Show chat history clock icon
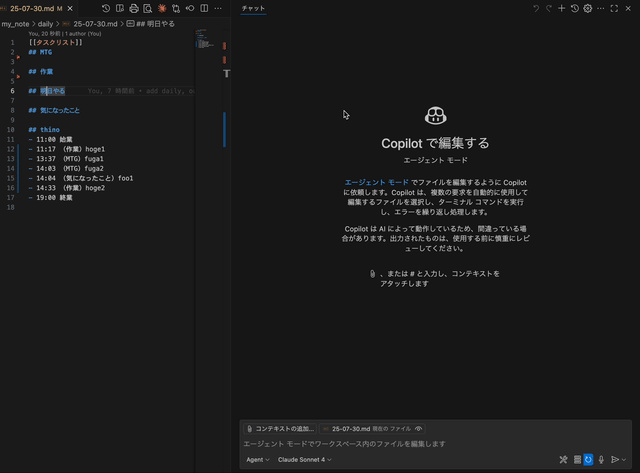640x473 pixels. (575, 8)
